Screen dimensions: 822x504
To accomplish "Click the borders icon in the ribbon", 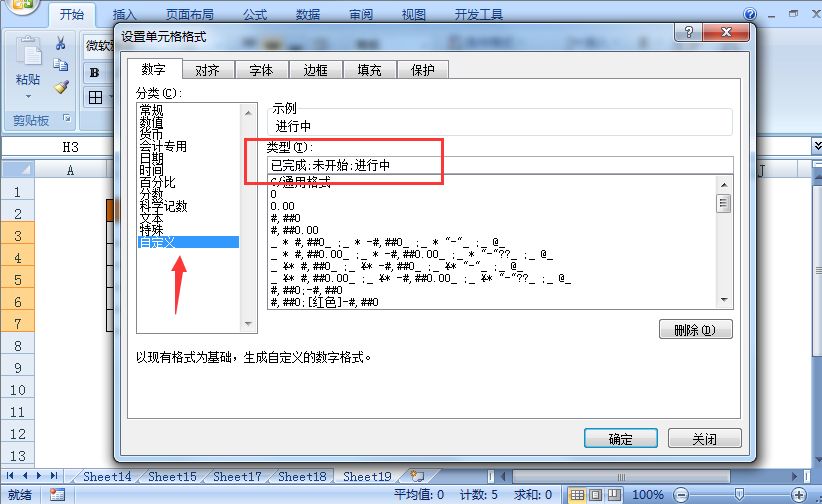I will click(95, 98).
